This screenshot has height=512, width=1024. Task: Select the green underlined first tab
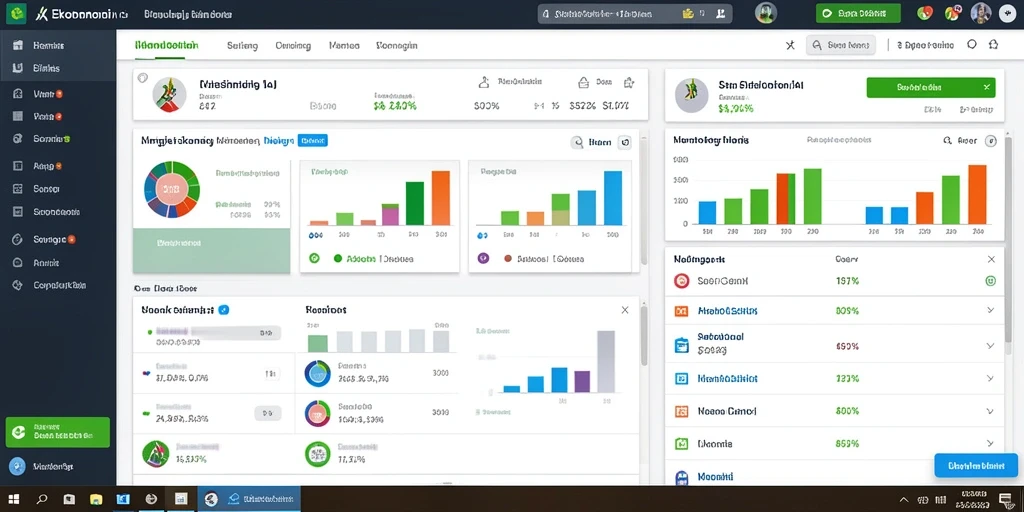coord(167,46)
